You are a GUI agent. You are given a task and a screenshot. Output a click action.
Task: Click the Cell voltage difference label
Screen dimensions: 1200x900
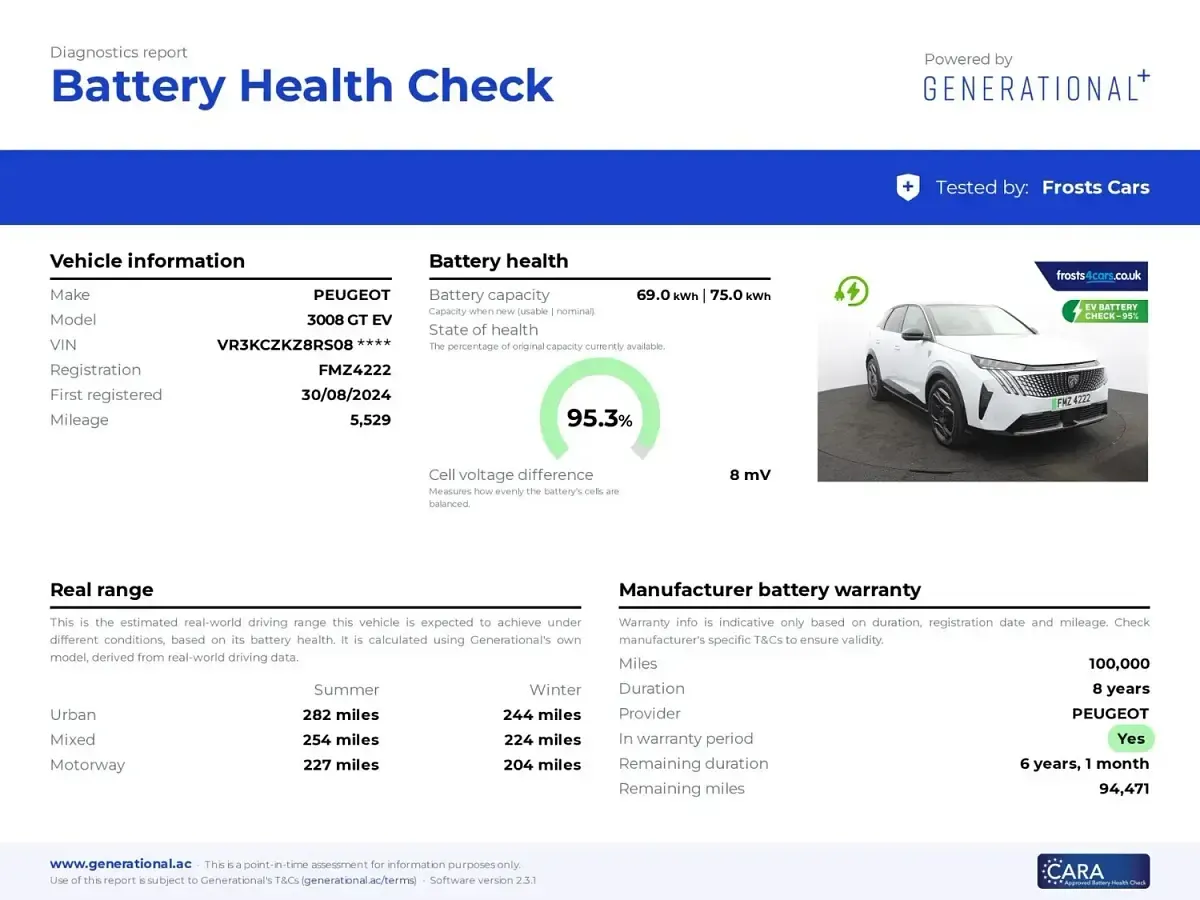point(511,475)
